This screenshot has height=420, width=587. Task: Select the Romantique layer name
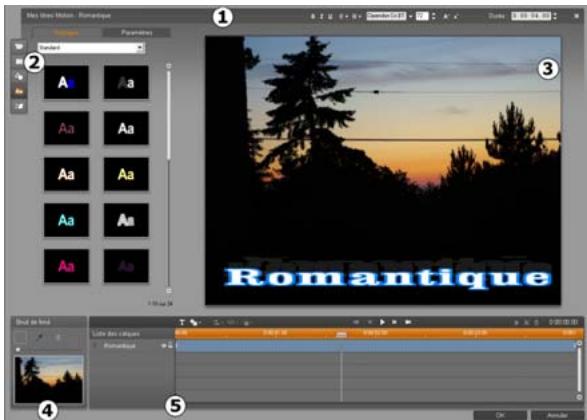pyautogui.click(x=119, y=346)
